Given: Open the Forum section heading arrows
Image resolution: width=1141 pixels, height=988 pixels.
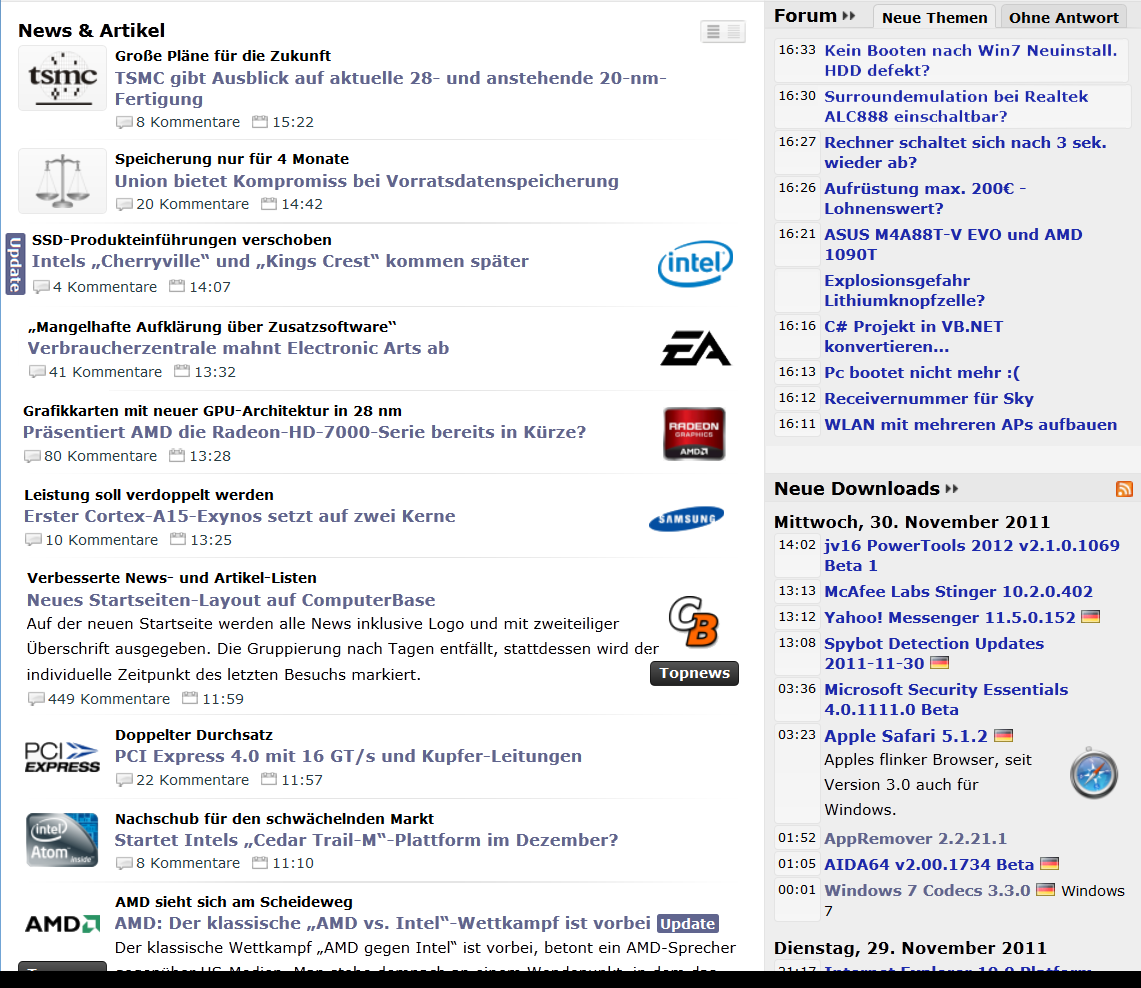Looking at the screenshot, I should (848, 16).
